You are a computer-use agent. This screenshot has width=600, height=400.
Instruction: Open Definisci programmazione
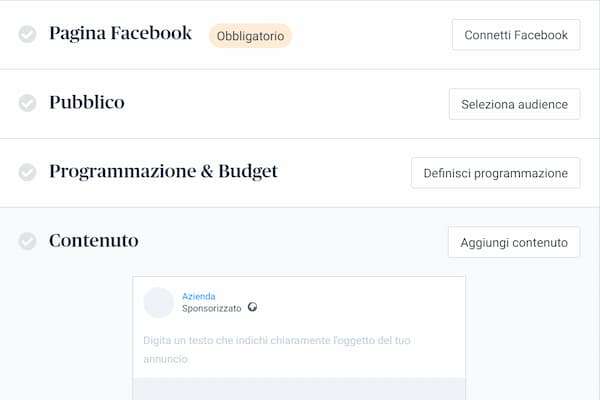point(495,173)
